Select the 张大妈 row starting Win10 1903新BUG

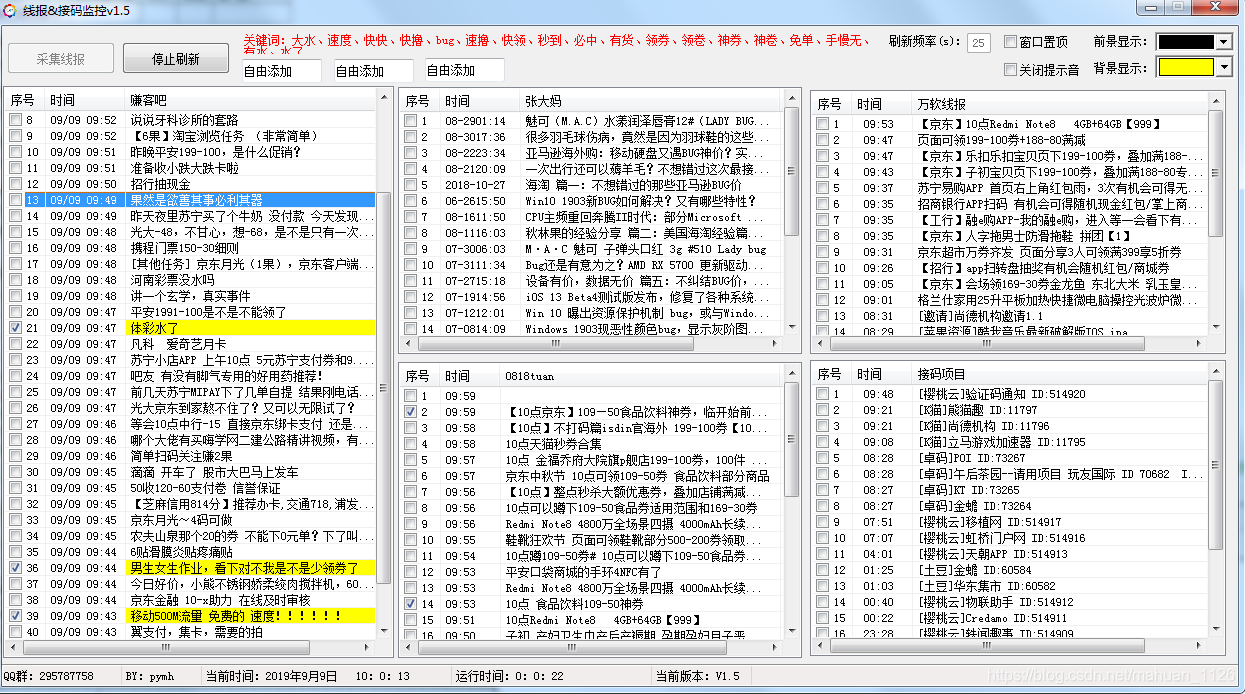click(592, 201)
